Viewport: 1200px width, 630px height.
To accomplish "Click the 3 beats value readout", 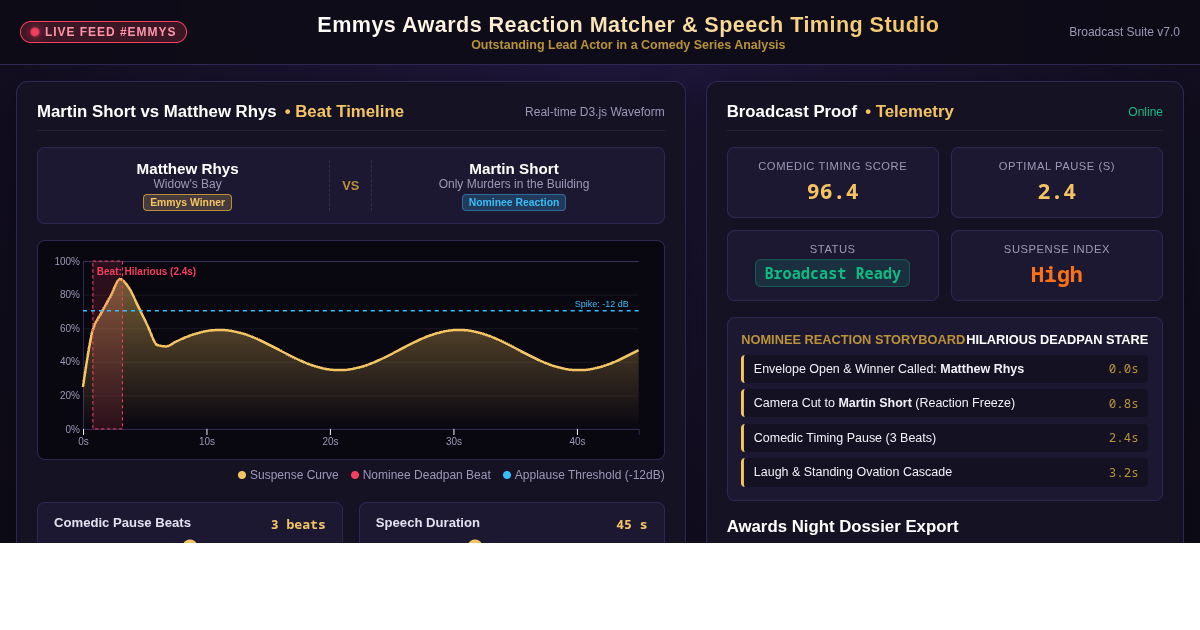I will (x=298, y=524).
